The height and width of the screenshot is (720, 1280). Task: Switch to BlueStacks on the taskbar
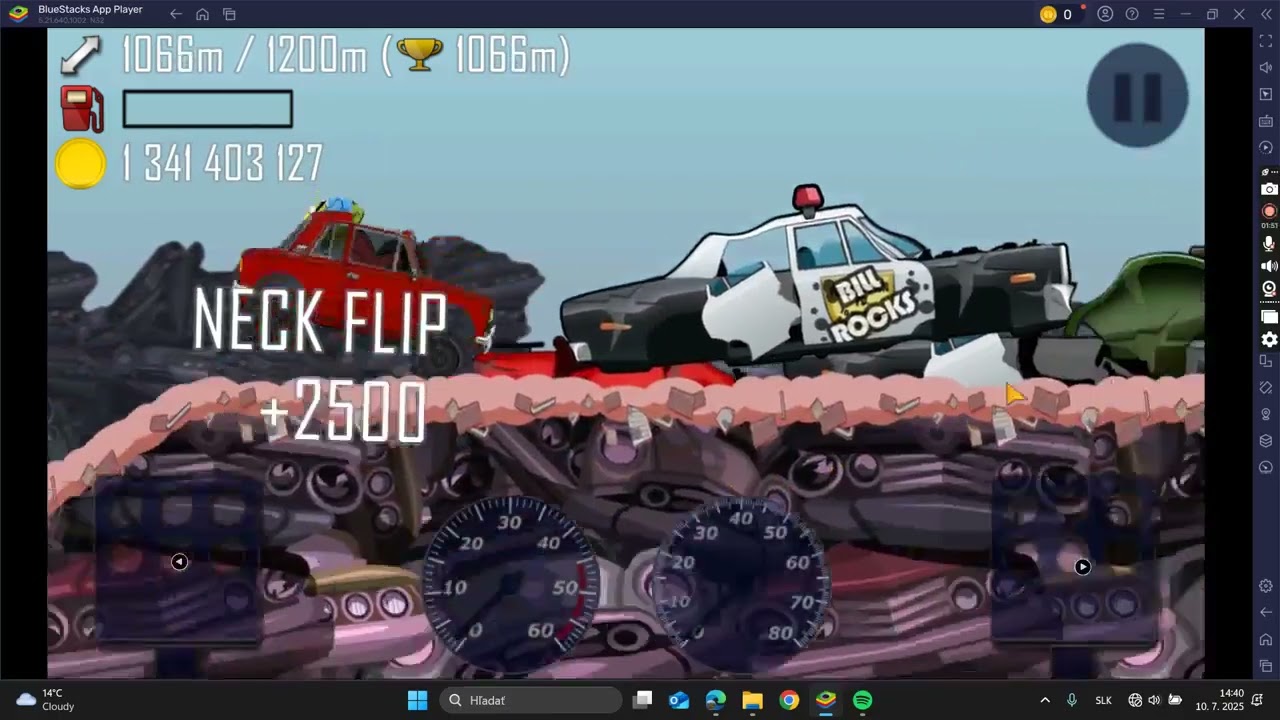click(826, 700)
